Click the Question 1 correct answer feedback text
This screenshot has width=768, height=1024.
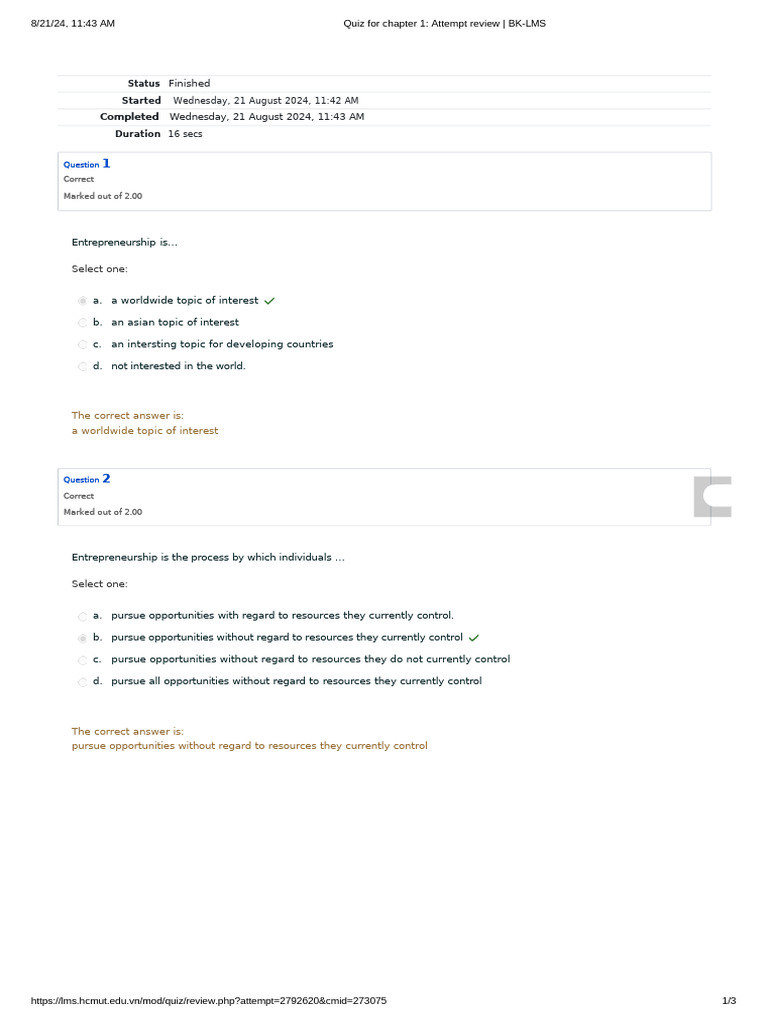click(145, 431)
